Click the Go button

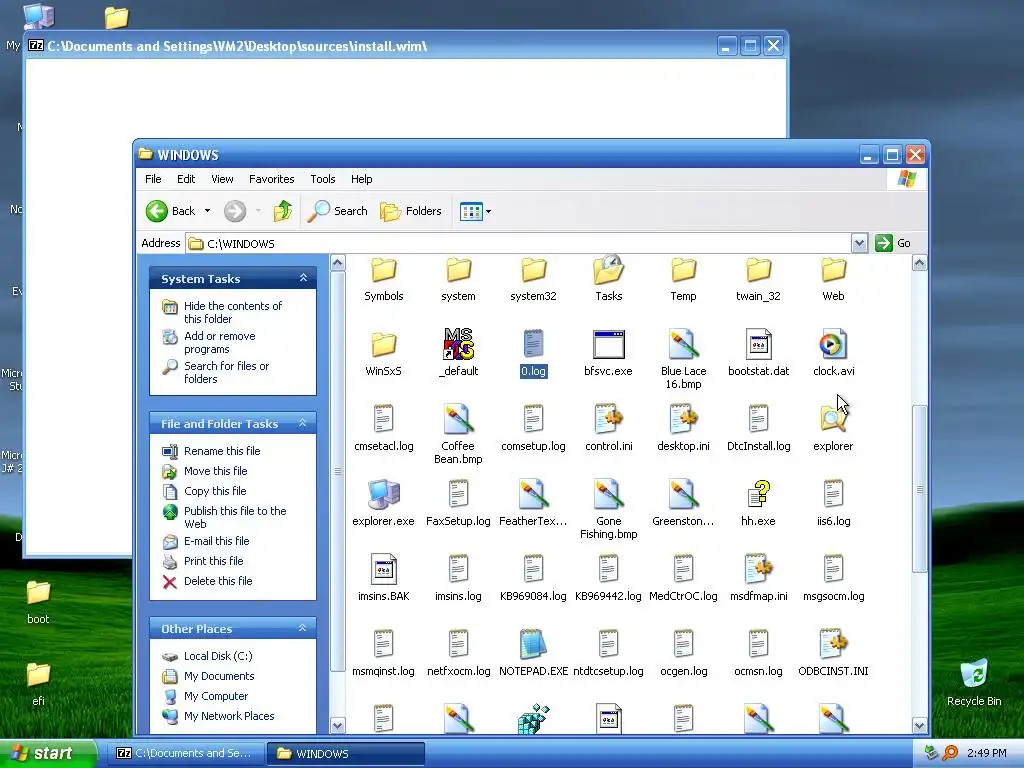tap(893, 243)
